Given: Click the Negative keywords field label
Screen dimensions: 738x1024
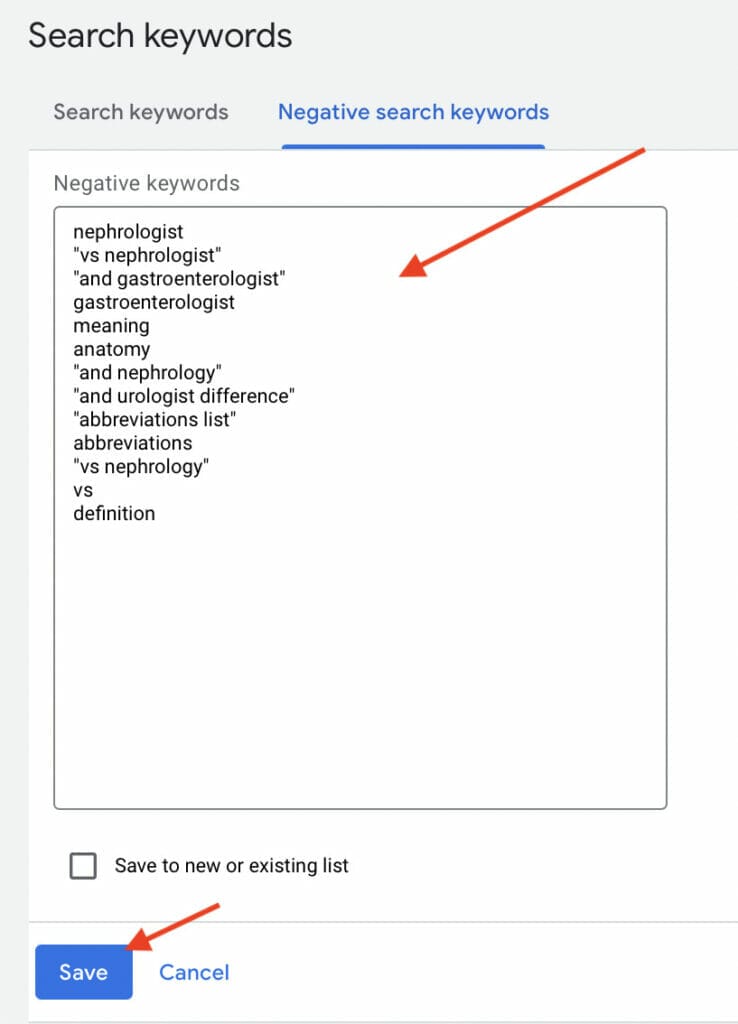Looking at the screenshot, I should coord(146,183).
